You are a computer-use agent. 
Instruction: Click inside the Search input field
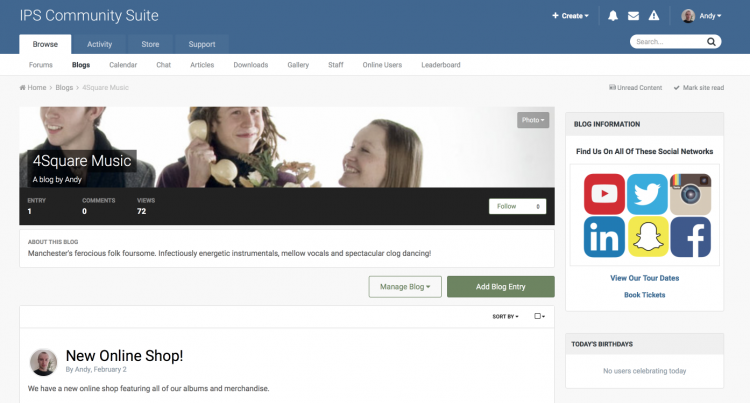pos(670,42)
